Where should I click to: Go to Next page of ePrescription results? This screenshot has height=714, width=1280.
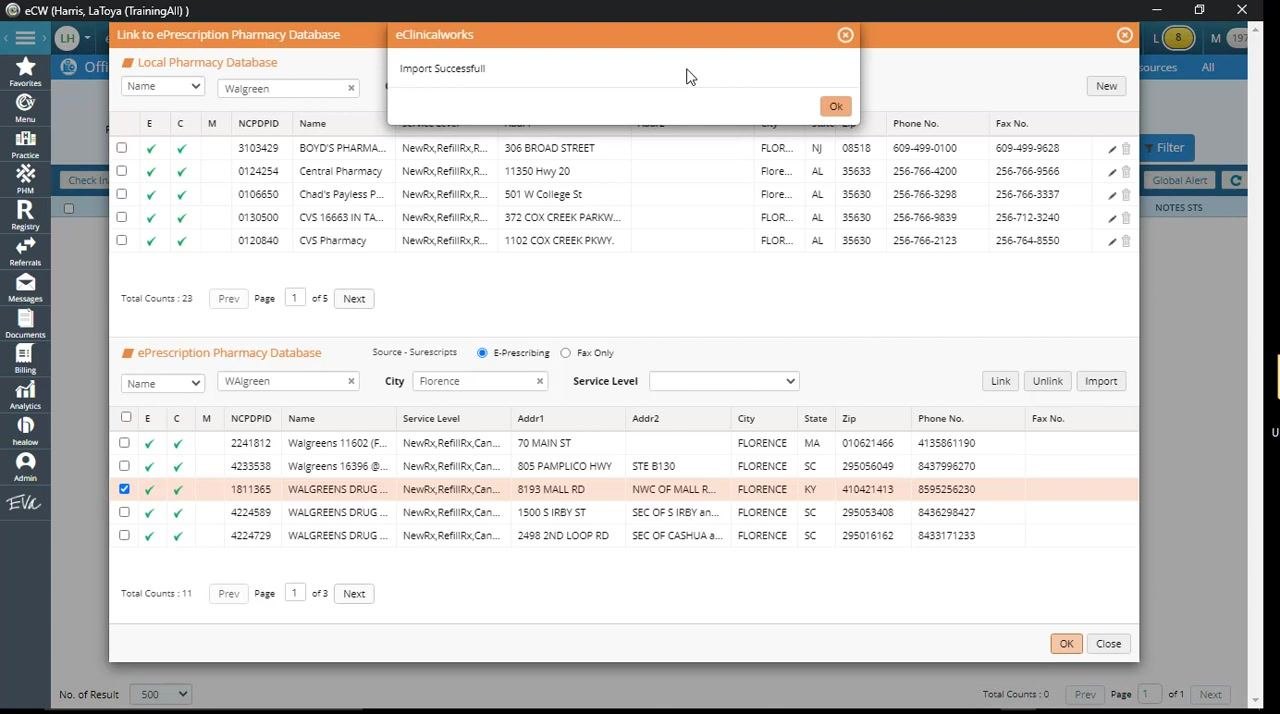click(354, 594)
